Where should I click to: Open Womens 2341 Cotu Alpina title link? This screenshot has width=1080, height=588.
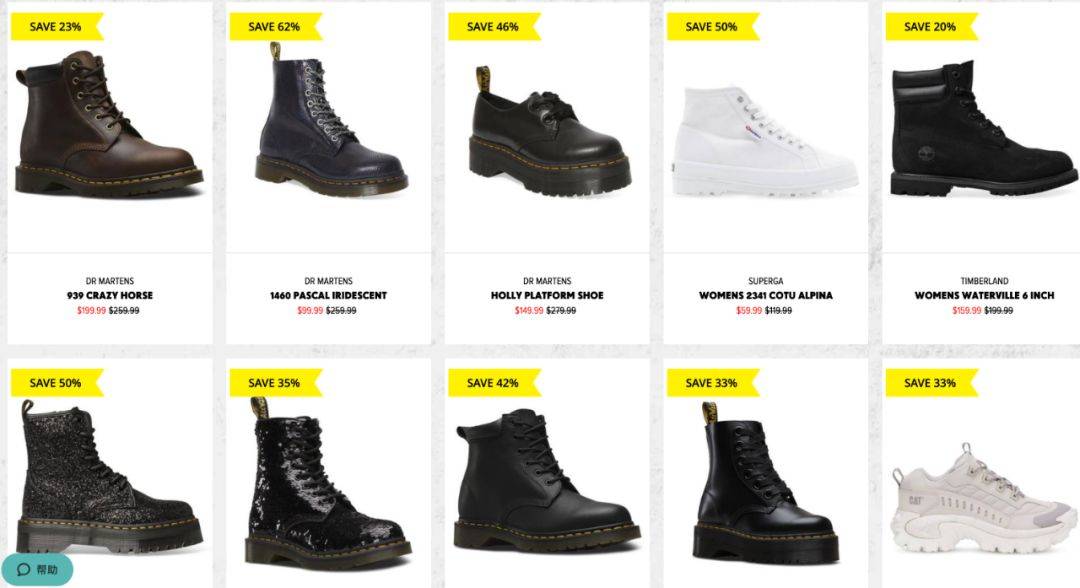pyautogui.click(x=765, y=295)
